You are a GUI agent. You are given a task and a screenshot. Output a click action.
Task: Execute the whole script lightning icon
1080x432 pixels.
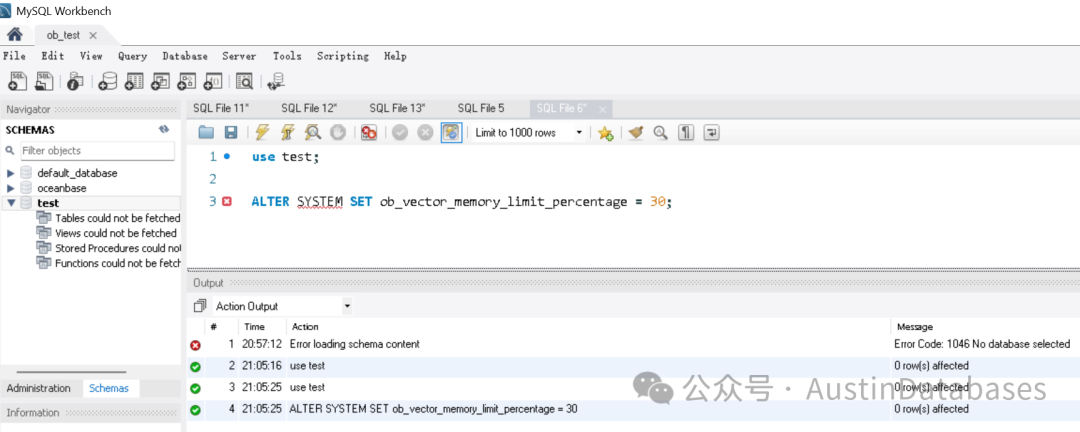pos(262,133)
